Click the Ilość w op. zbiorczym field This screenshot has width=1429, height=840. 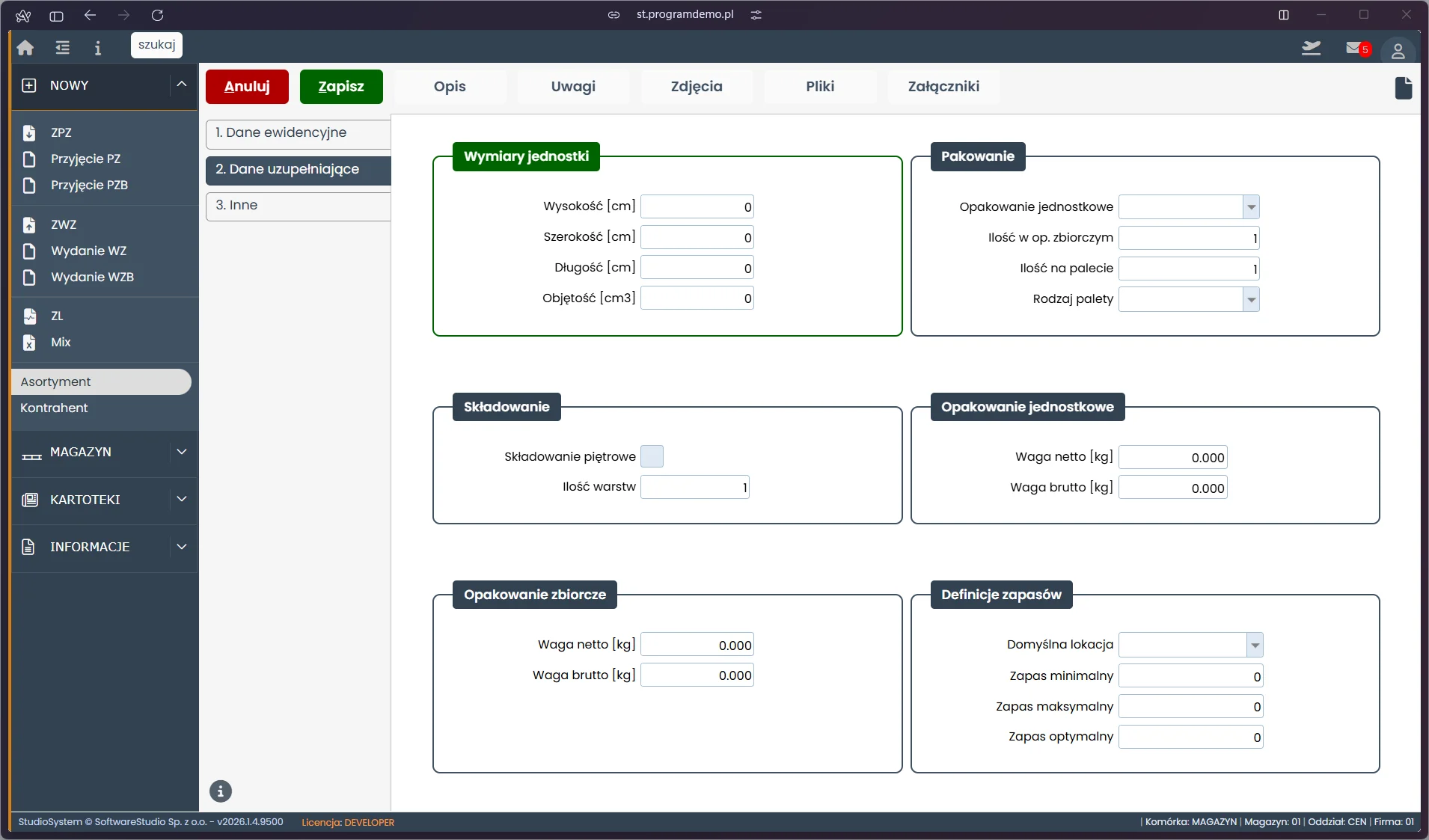click(x=1189, y=239)
